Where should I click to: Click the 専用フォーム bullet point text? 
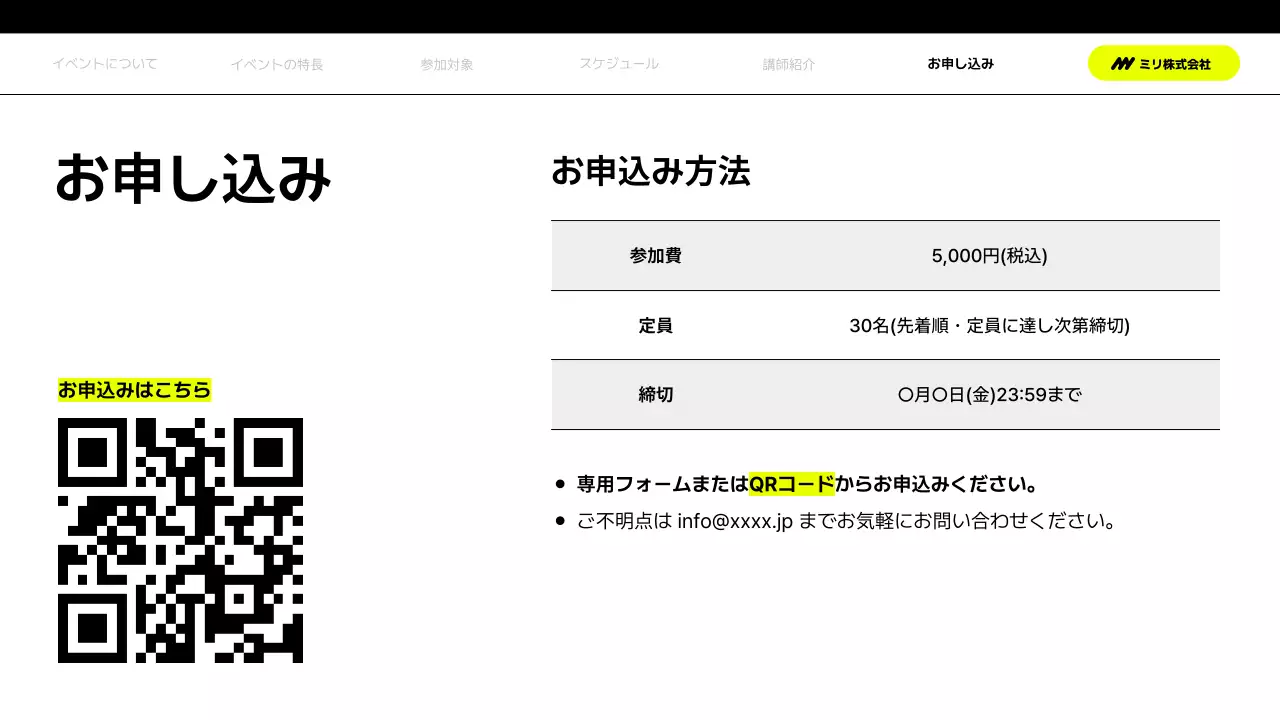805,484
